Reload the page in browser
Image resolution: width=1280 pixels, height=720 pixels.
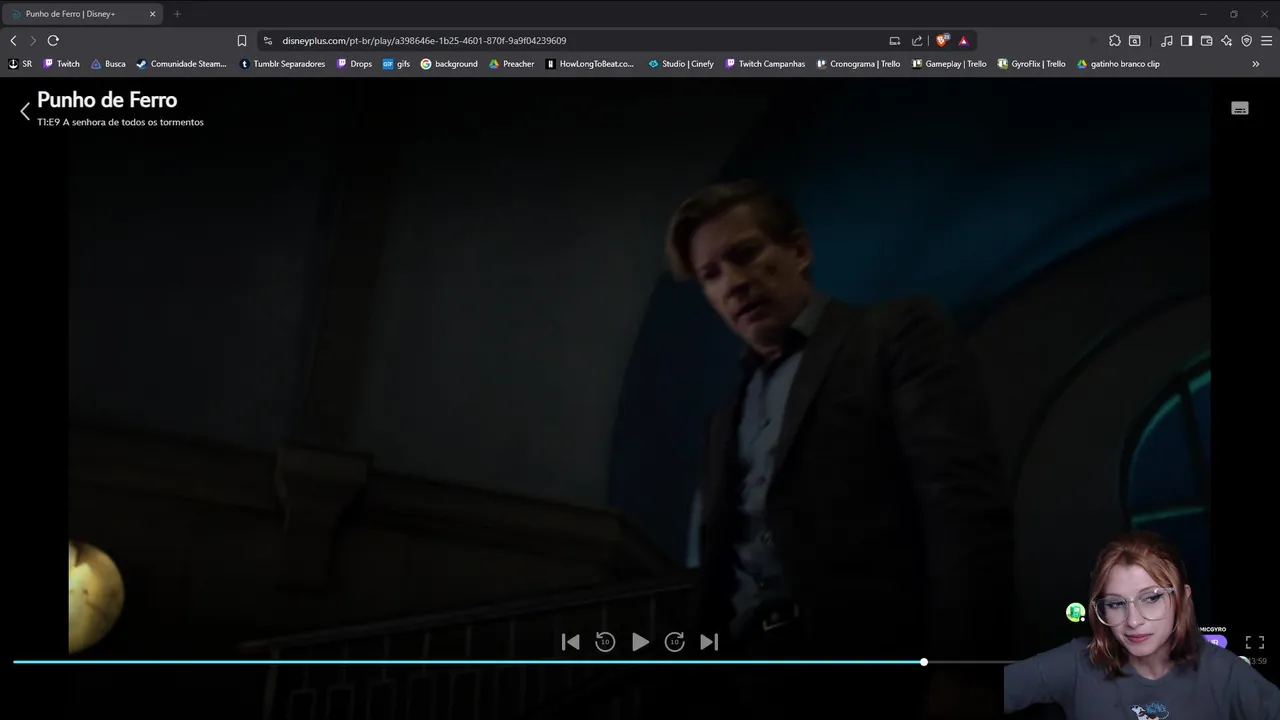pyautogui.click(x=53, y=40)
